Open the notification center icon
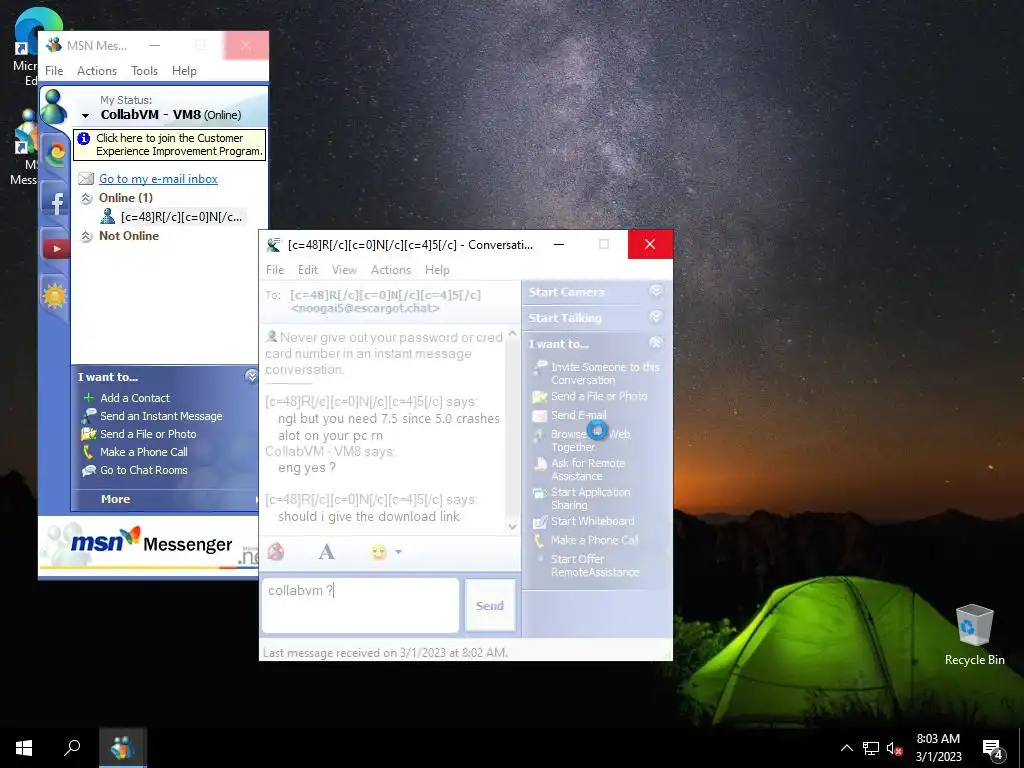The image size is (1024, 768). click(x=993, y=748)
